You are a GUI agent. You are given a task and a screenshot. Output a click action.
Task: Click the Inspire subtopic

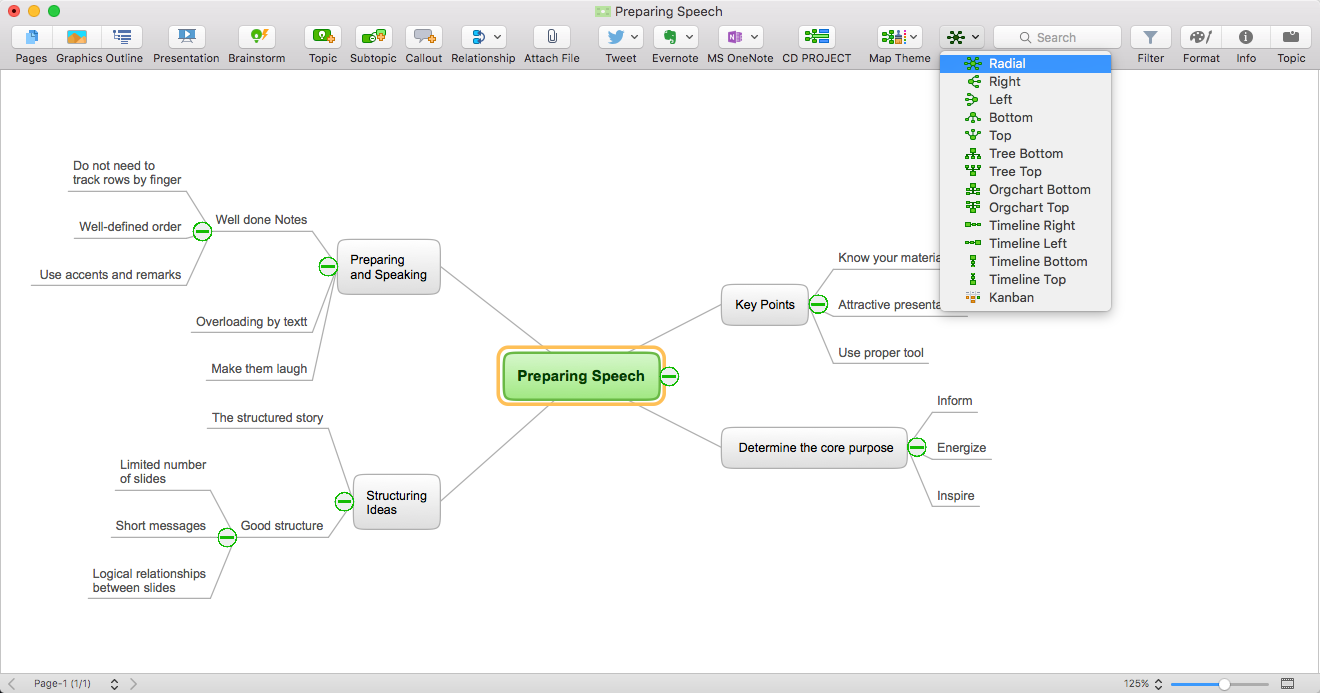click(x=956, y=496)
